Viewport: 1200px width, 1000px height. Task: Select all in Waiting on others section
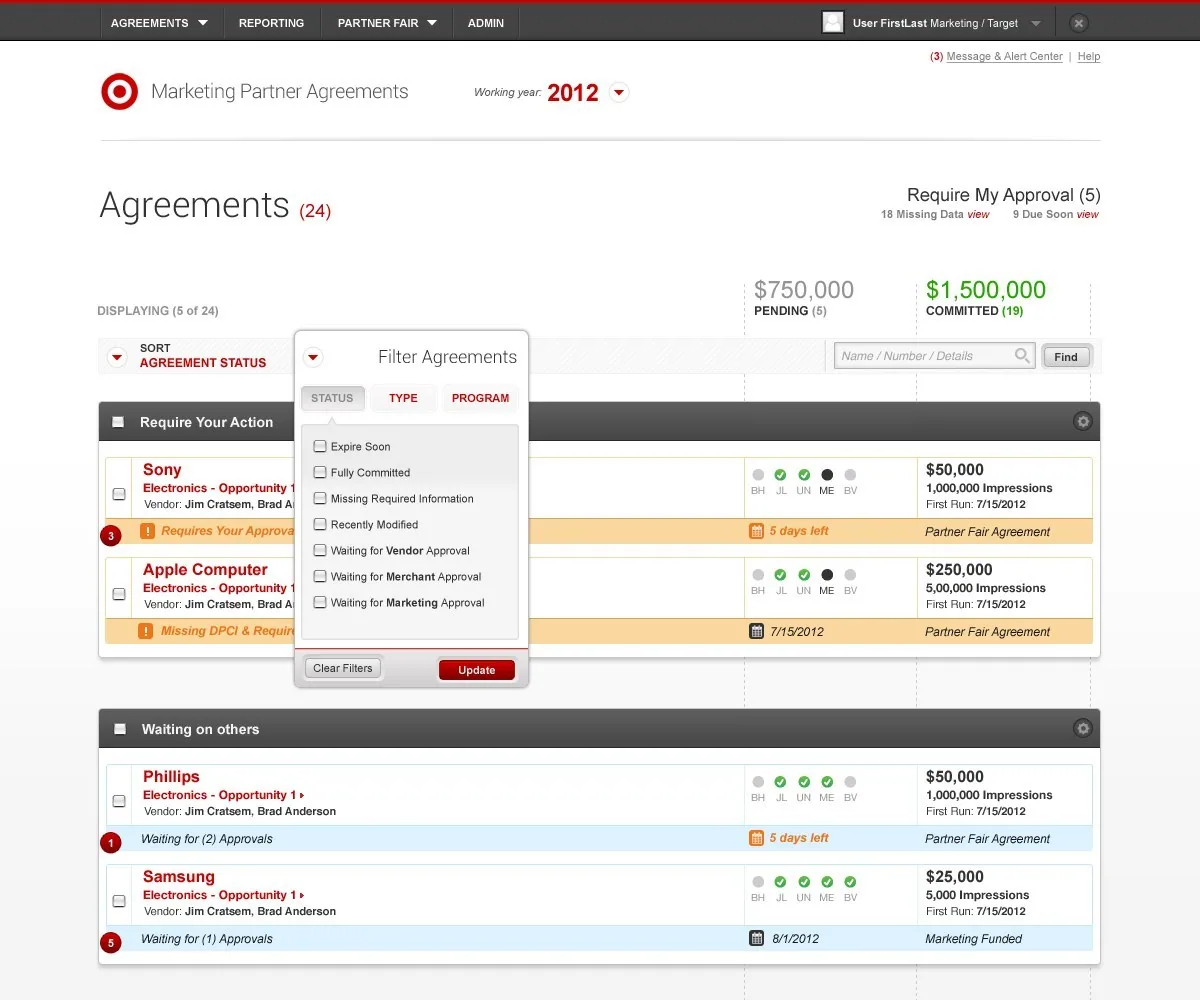tap(120, 729)
